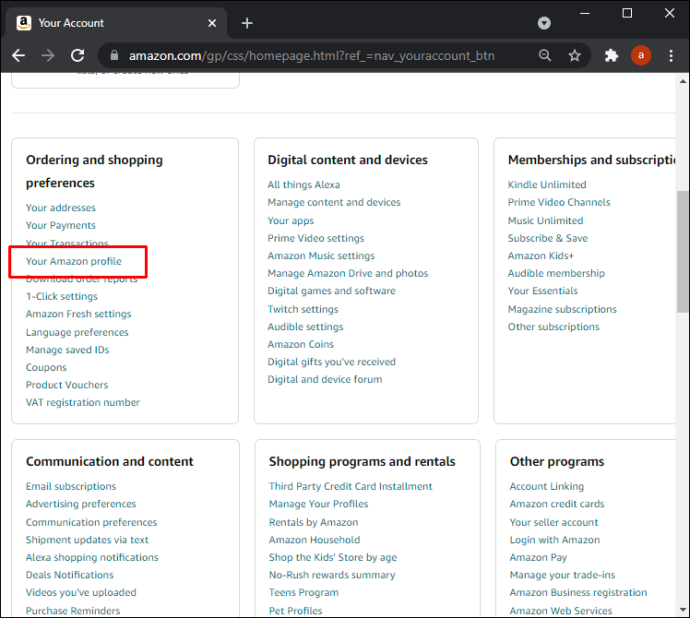The width and height of the screenshot is (690, 618).
Task: Open Account Linking link
Action: pyautogui.click(x=547, y=487)
